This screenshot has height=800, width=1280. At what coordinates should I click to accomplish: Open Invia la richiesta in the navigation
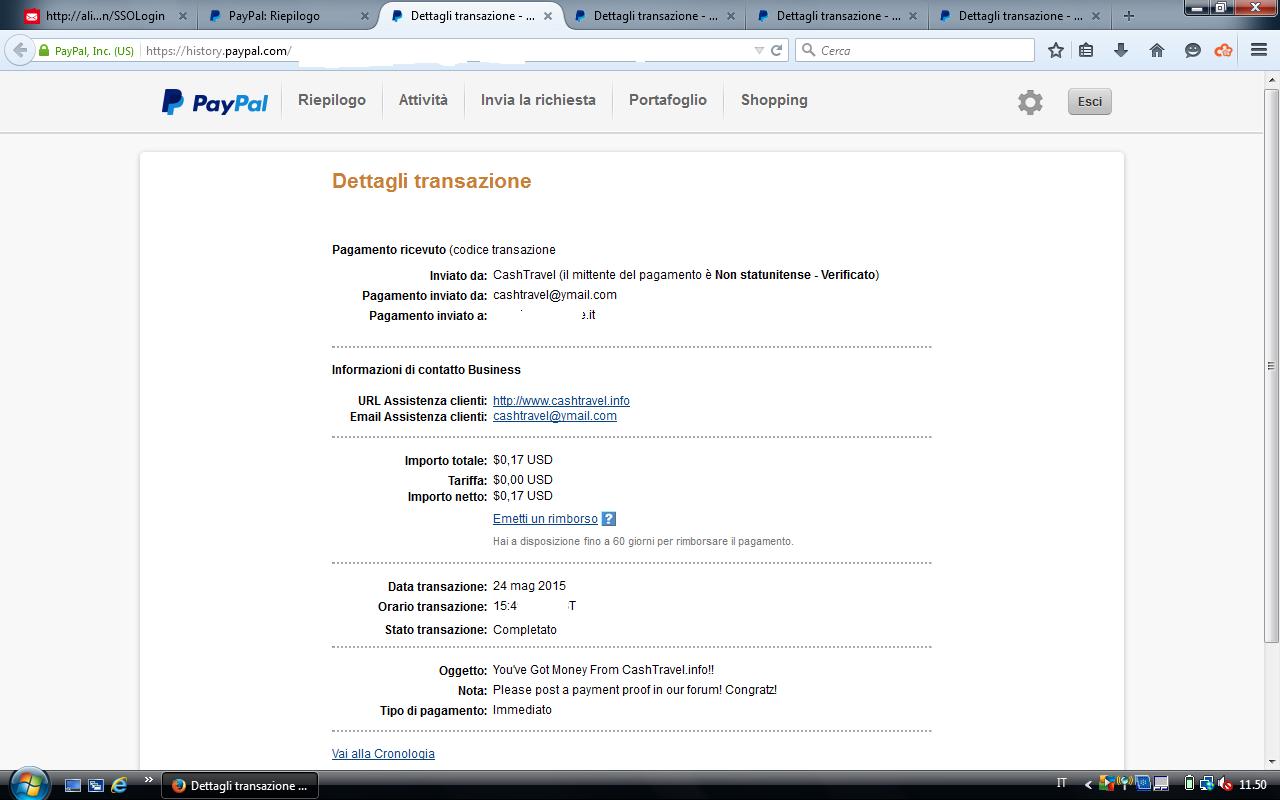[x=538, y=100]
